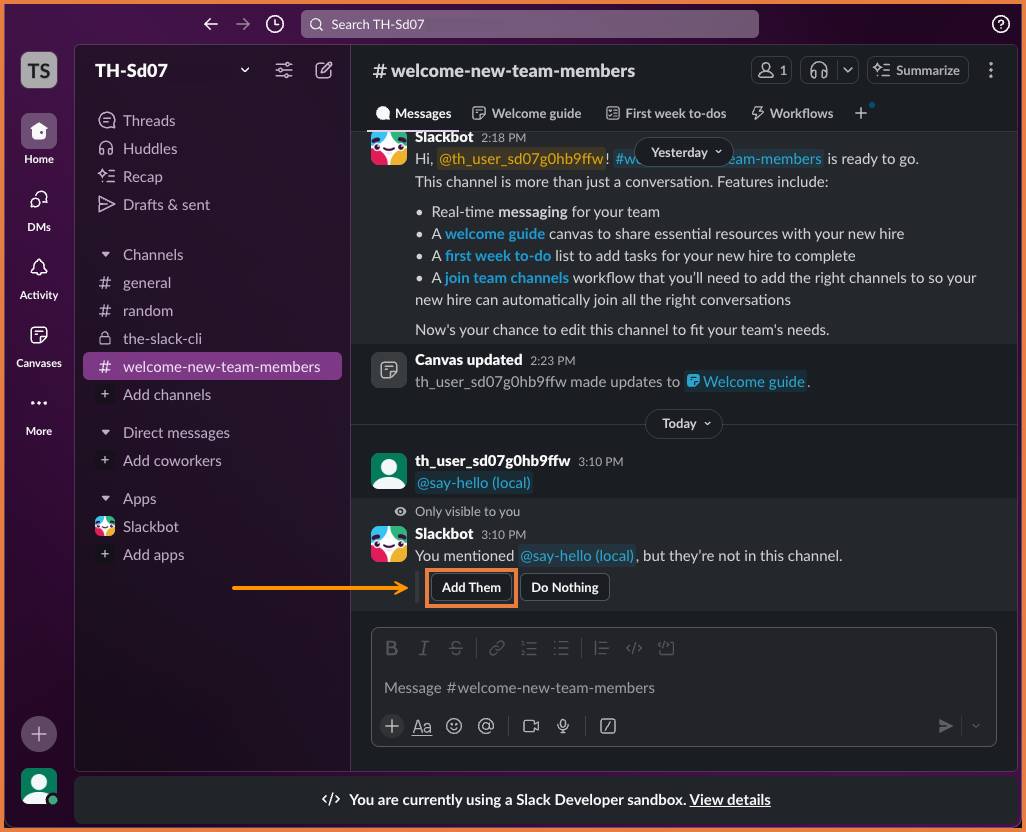Screen dimensions: 1026x832
Task: Open DMs in the left rail
Action: pyautogui.click(x=39, y=210)
